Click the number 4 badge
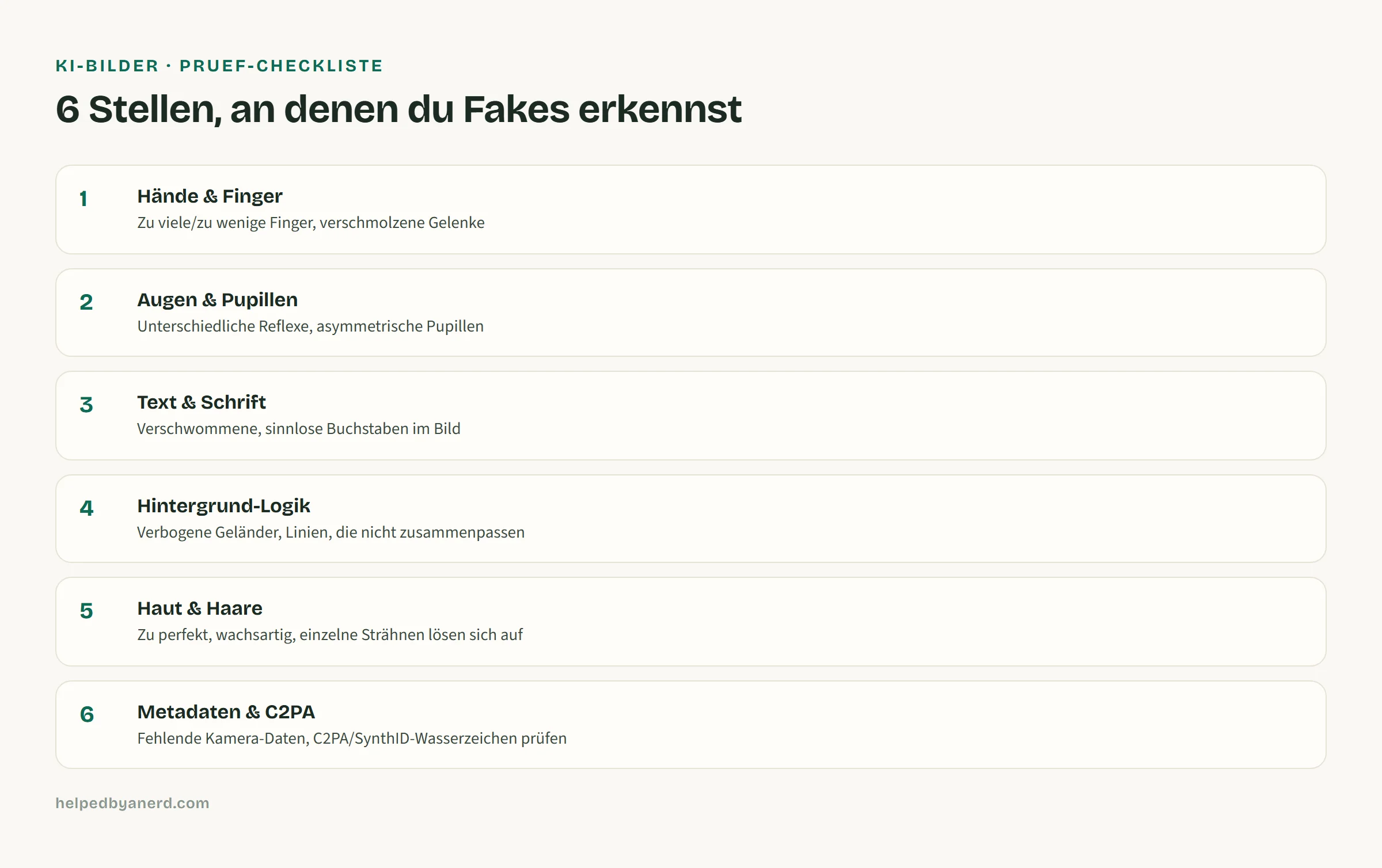This screenshot has width=1382, height=868. tap(86, 508)
